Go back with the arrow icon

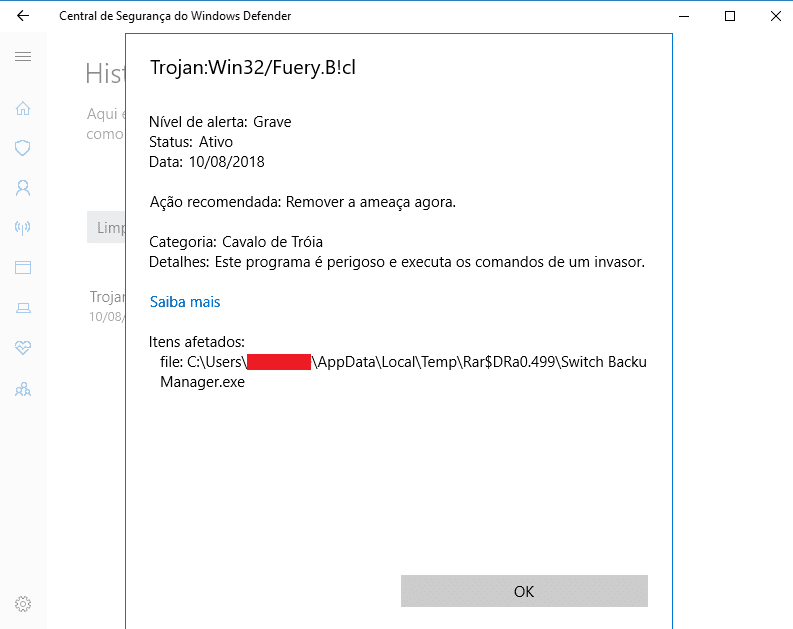click(x=23, y=16)
